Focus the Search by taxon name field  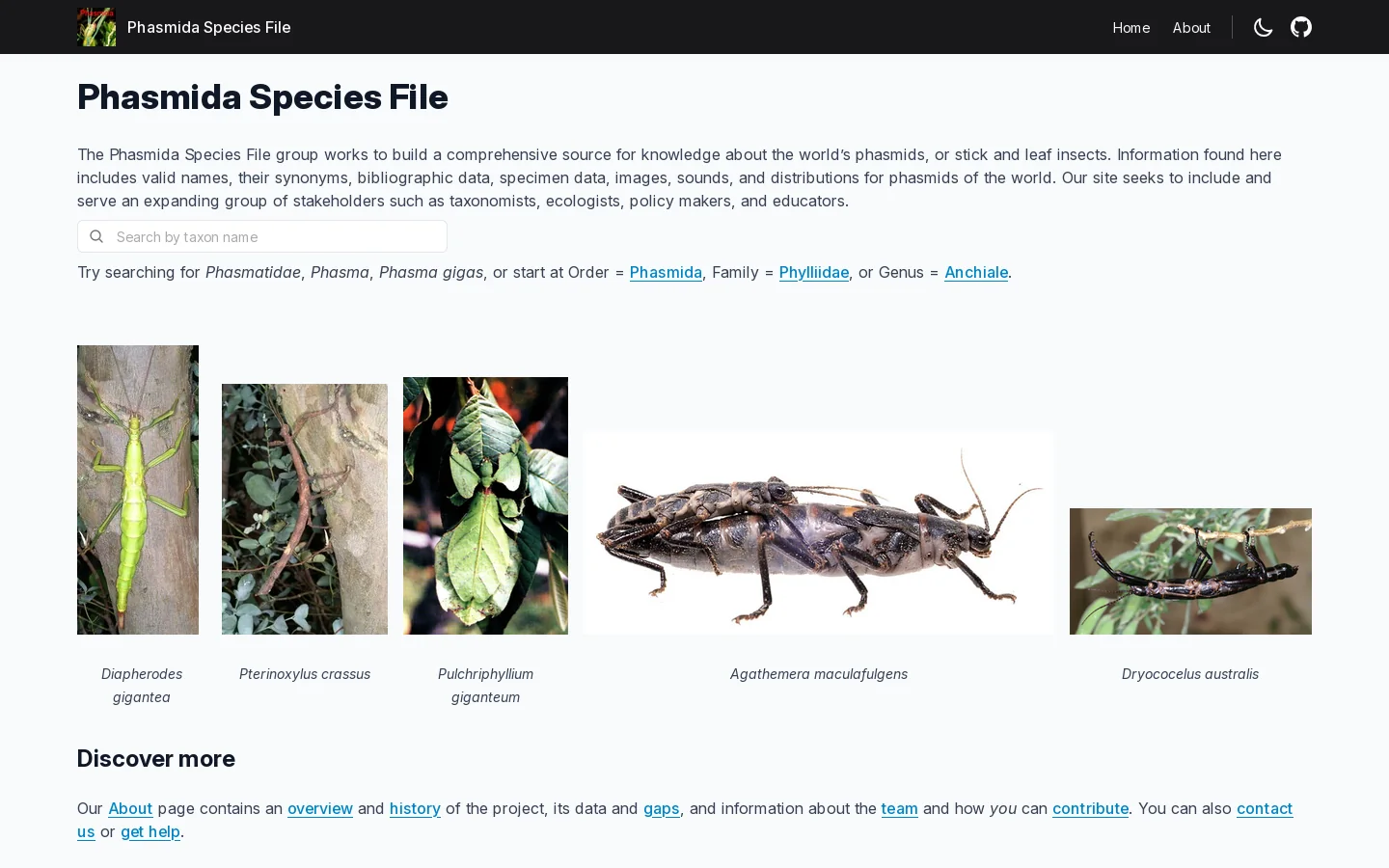click(x=262, y=236)
